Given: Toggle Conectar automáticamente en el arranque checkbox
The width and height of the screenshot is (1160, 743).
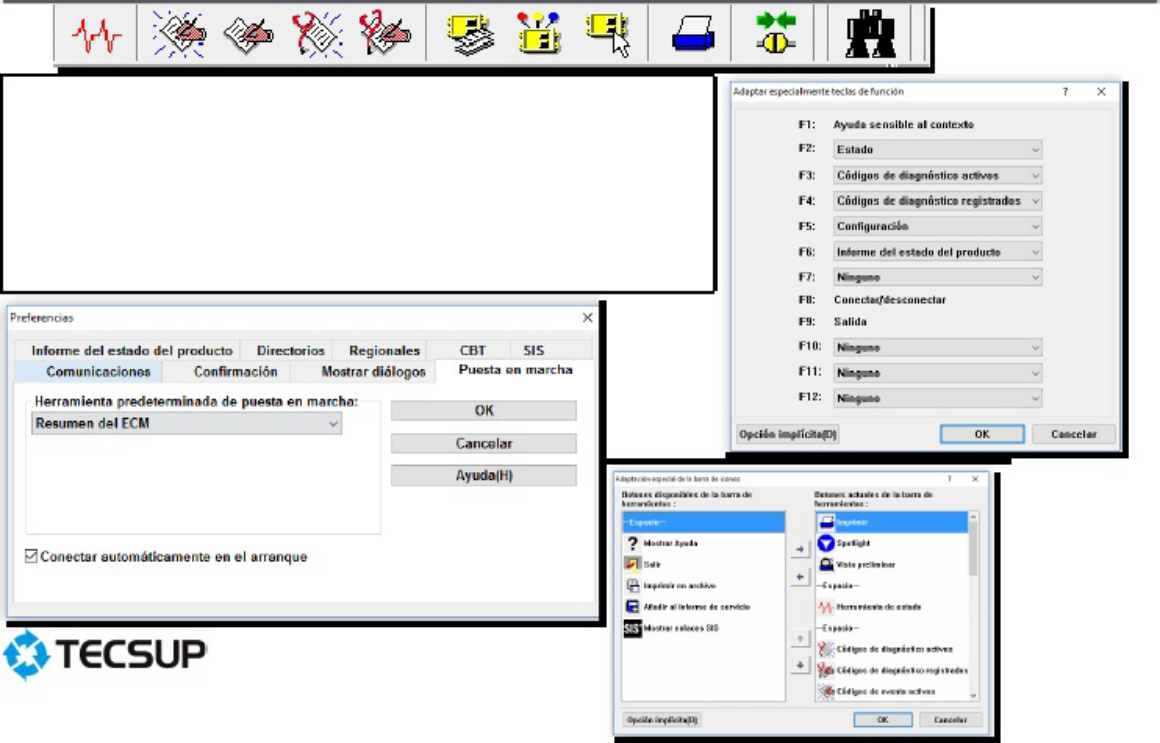Looking at the screenshot, I should pyautogui.click(x=31, y=556).
